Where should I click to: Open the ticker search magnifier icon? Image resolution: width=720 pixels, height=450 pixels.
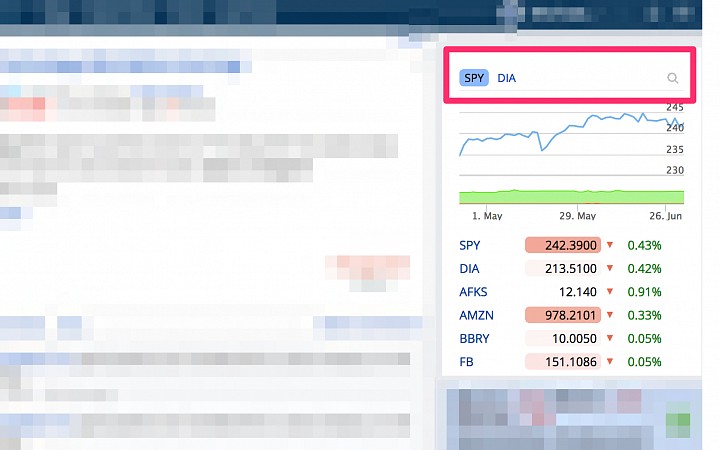[672, 78]
